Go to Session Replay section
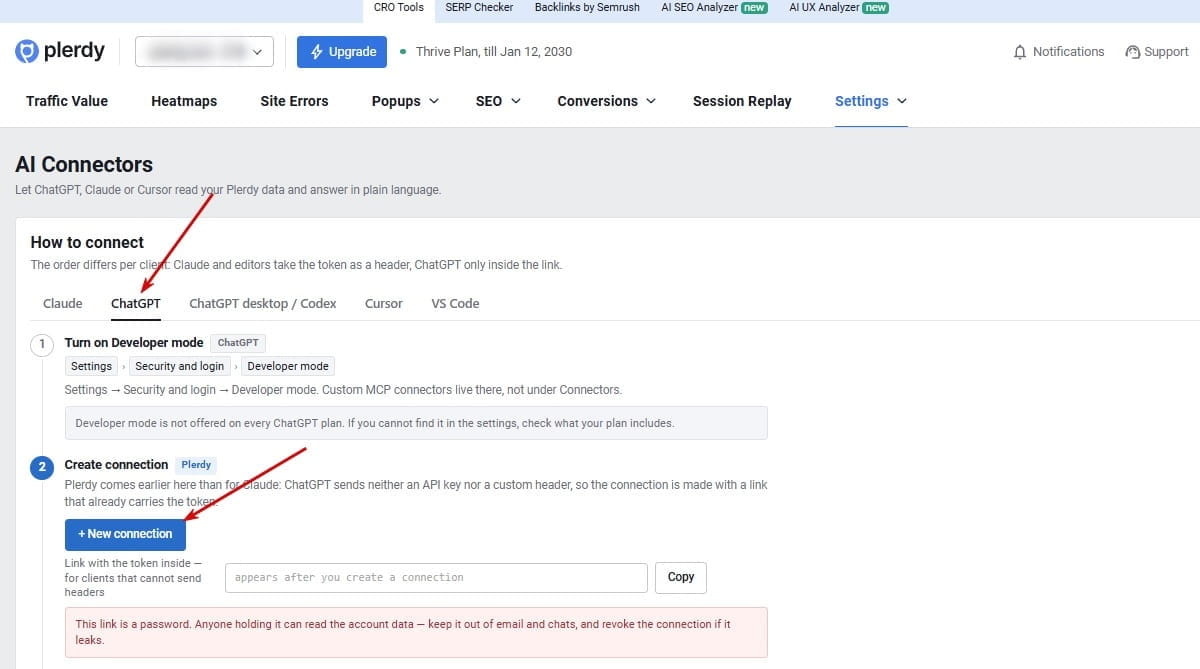Viewport: 1200px width, 669px height. click(742, 101)
